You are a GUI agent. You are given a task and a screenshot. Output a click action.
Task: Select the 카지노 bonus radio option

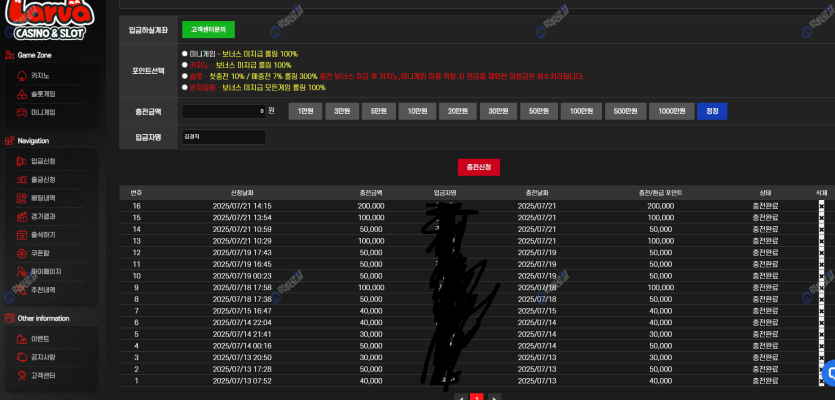[x=184, y=64]
